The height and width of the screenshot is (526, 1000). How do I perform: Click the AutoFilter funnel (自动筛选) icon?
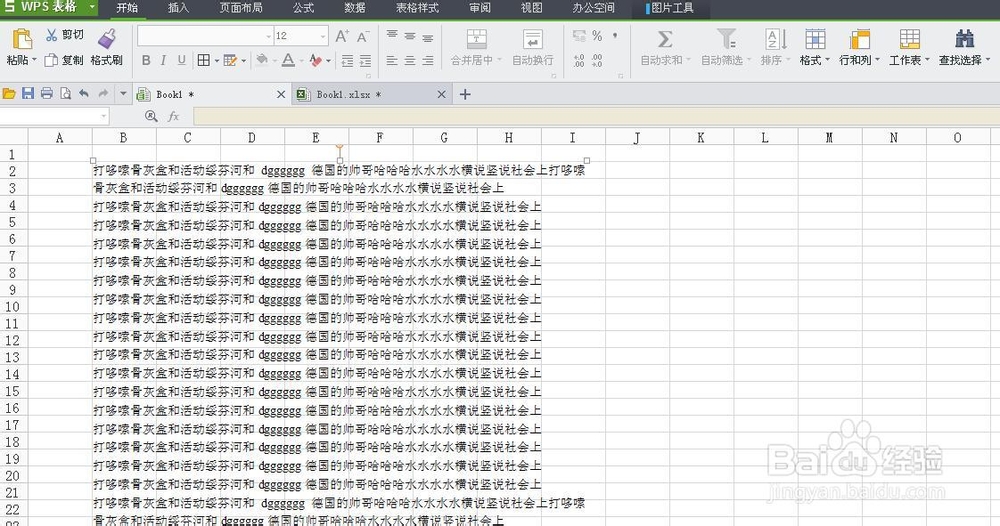[726, 39]
